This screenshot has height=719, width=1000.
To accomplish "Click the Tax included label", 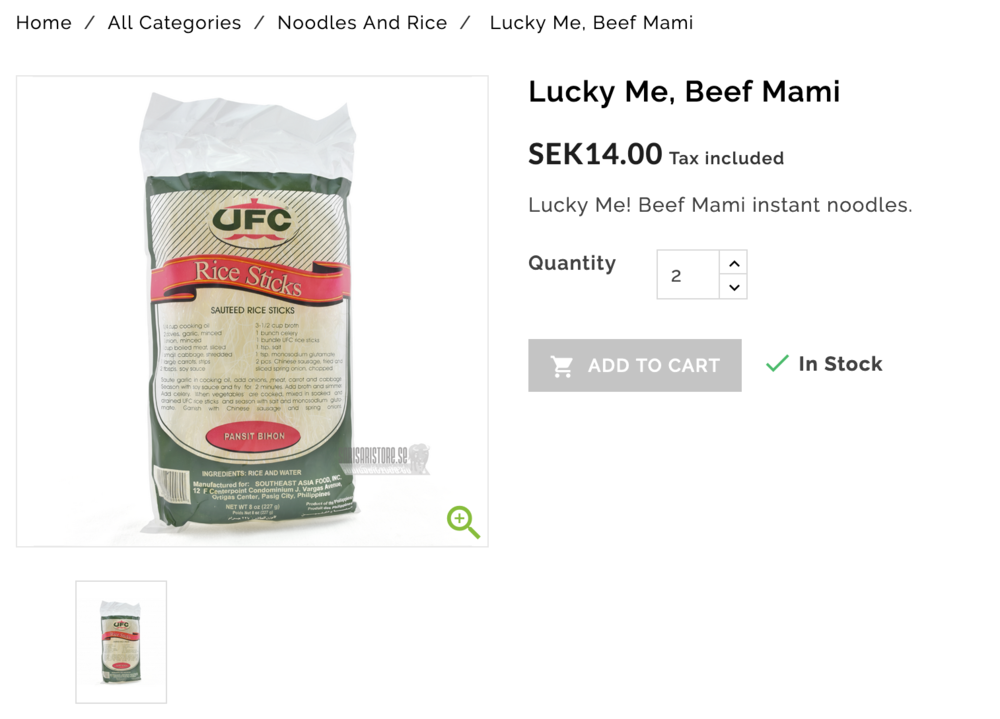I will point(726,158).
